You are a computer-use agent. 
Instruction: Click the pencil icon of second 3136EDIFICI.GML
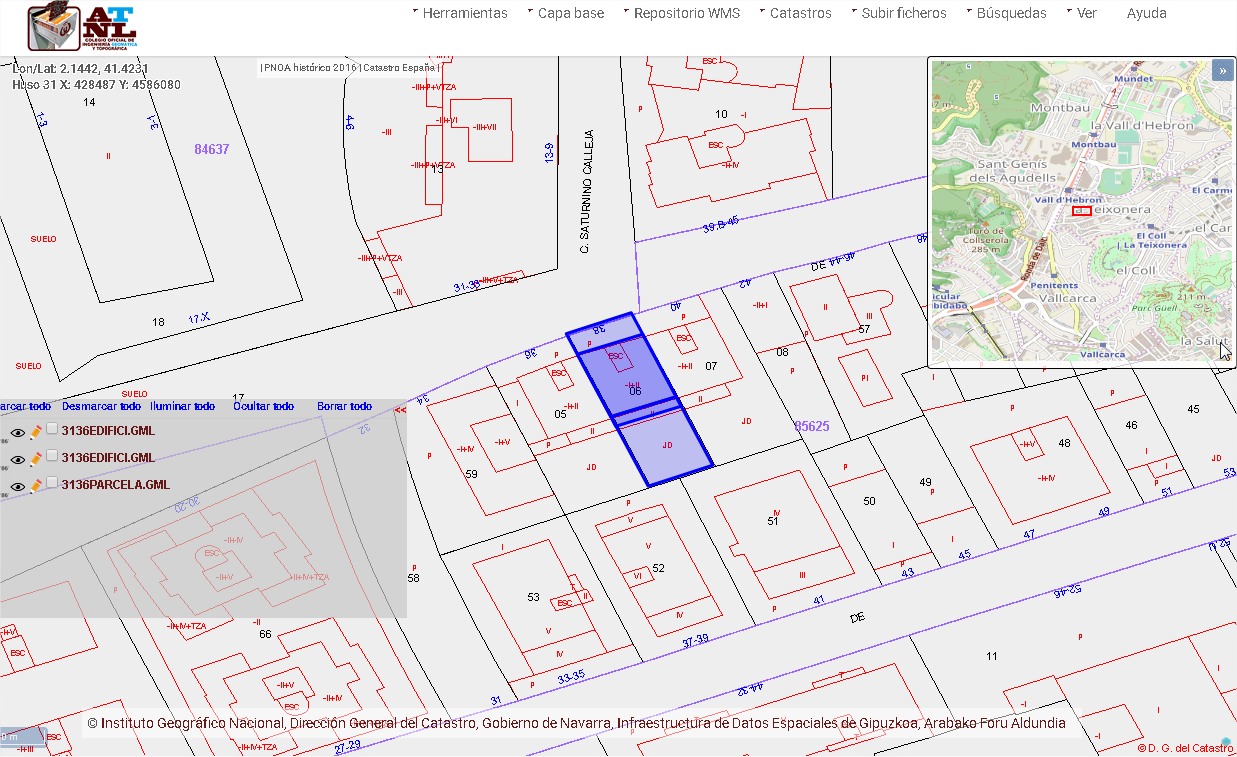[36, 458]
